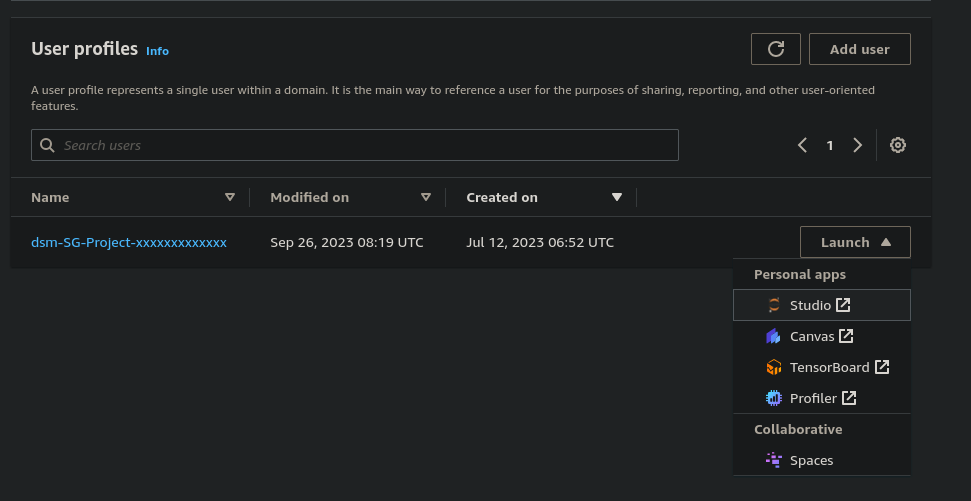Click the Studio app icon

[x=773, y=305]
